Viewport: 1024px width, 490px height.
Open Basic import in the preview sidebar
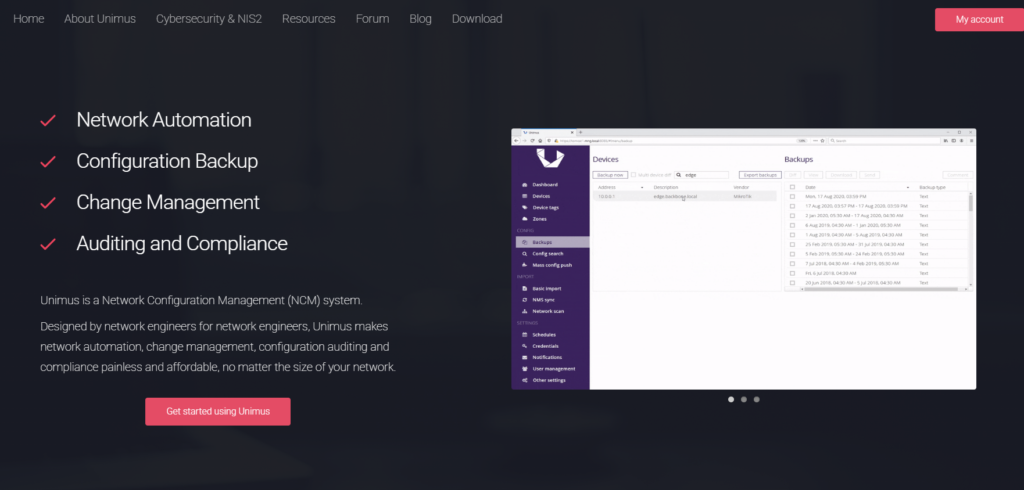point(543,288)
